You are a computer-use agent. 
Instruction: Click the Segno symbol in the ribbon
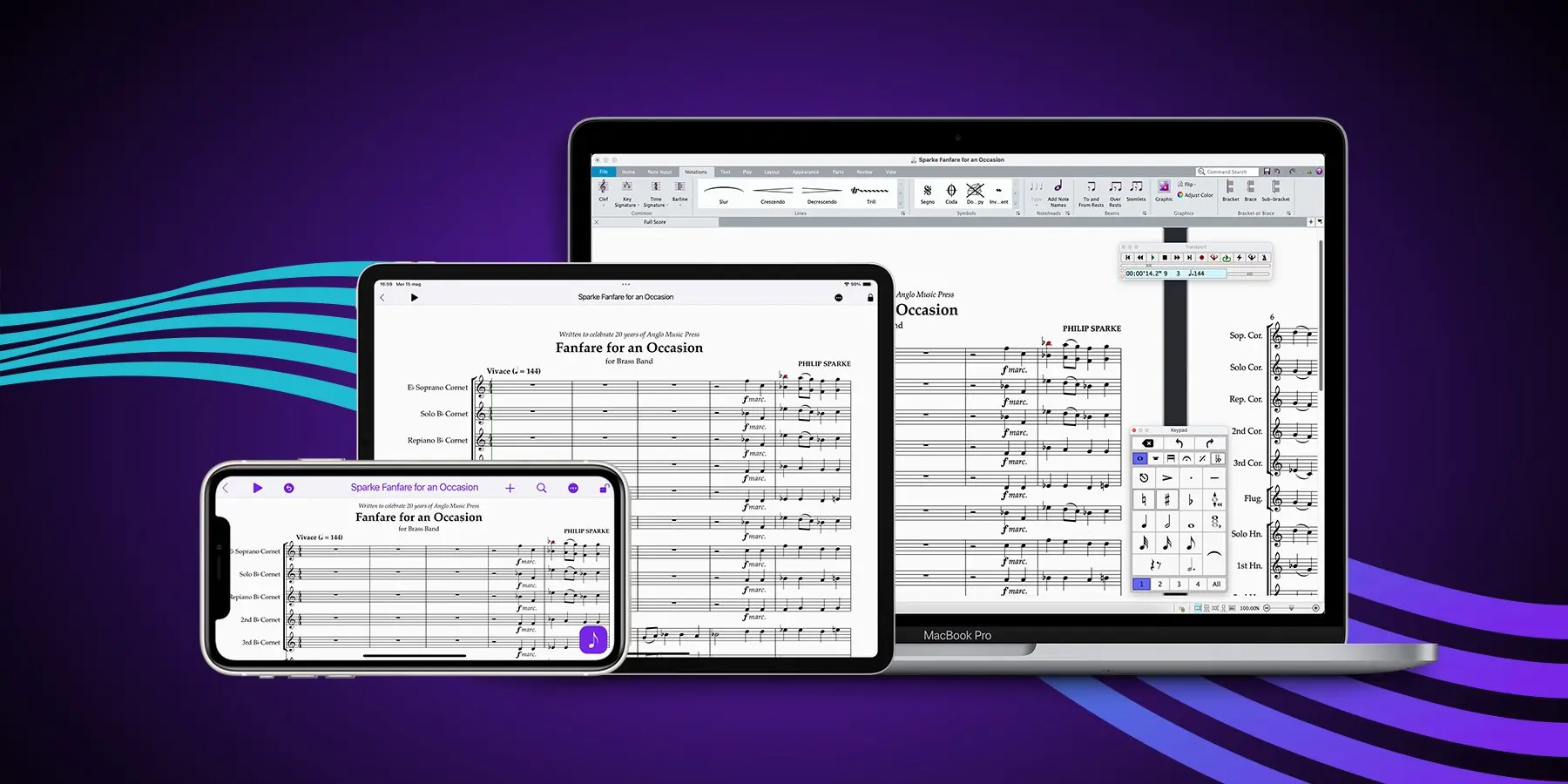[x=927, y=192]
